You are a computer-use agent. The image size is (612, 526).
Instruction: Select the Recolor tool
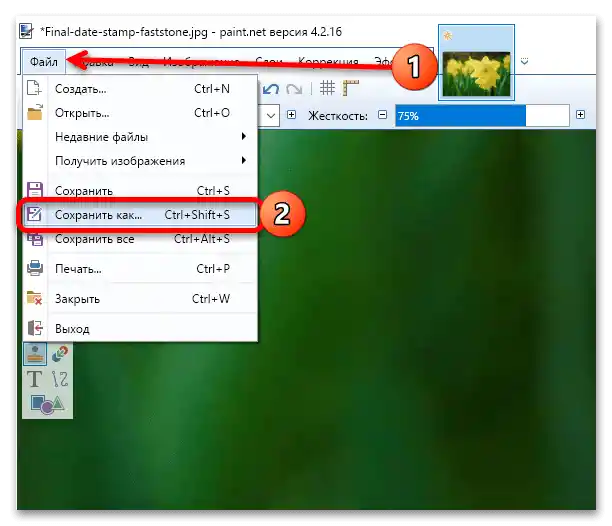point(60,354)
